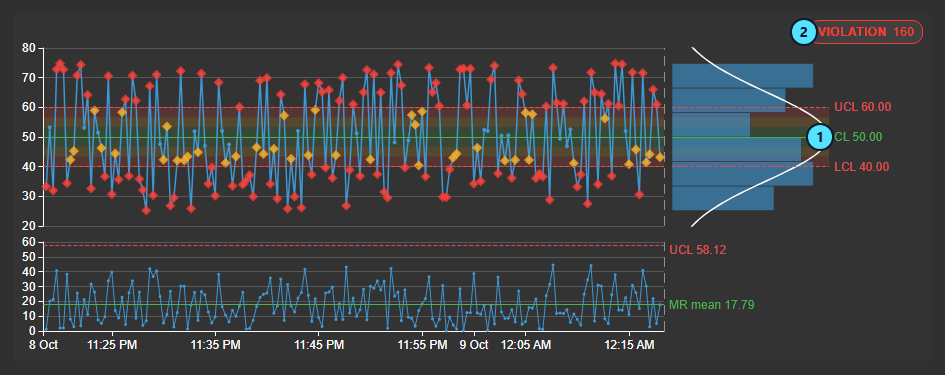Click the MR mean 17.79 label
Image resolution: width=945 pixels, height=375 pixels.
coord(712,305)
